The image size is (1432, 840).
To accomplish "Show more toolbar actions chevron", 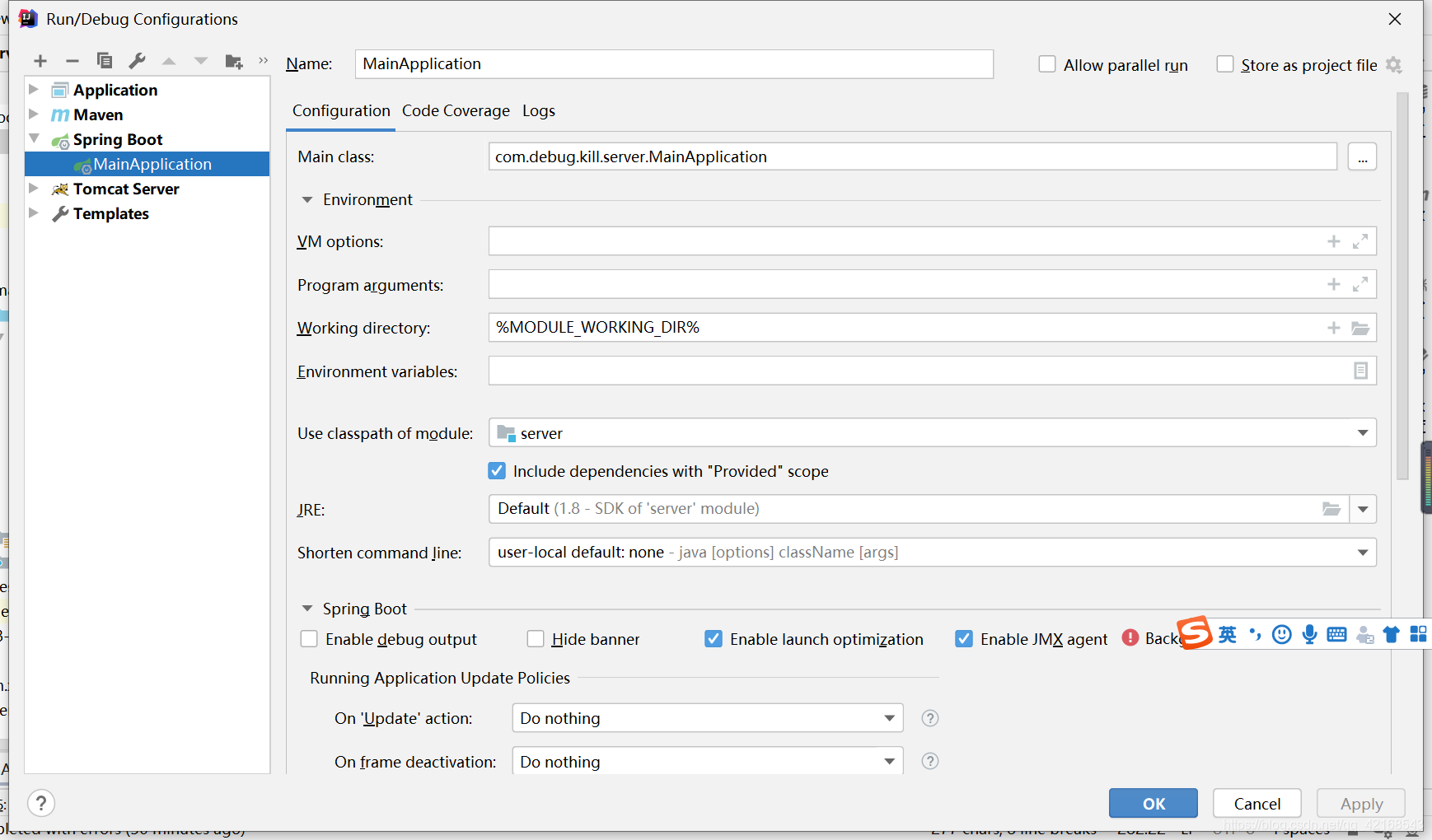I will (x=264, y=60).
